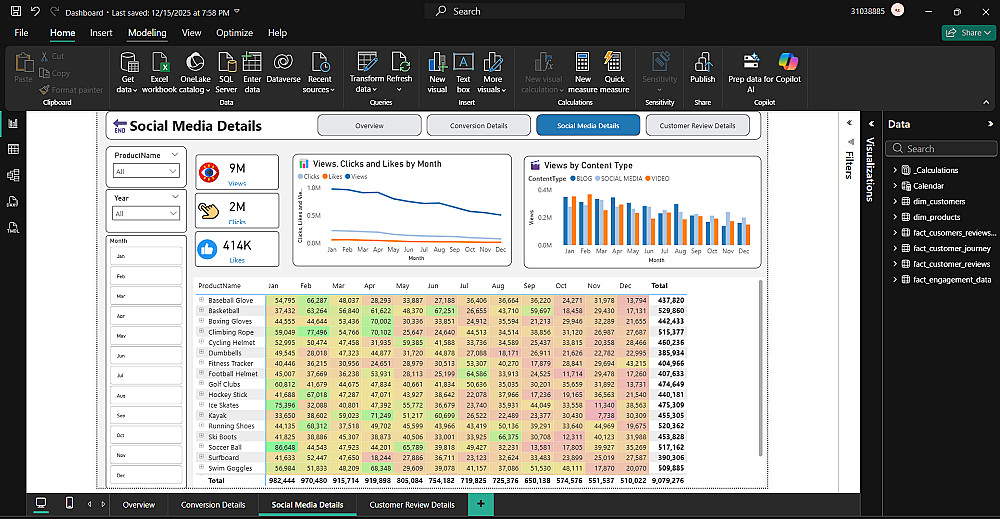1000x519 pixels.
Task: Open the Modeling ribbon tab
Action: (x=147, y=33)
